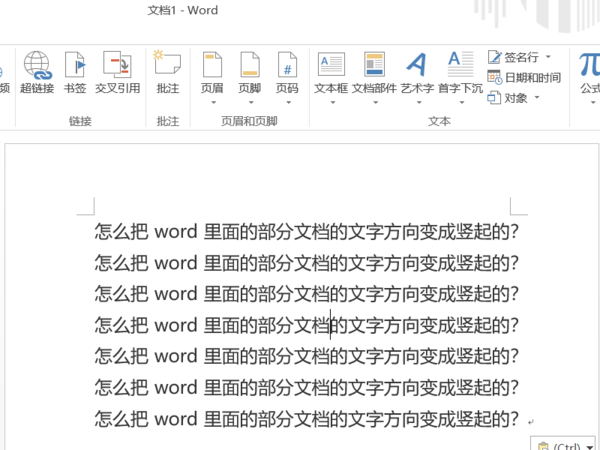Open the 对象 dropdown arrow
This screenshot has height=450, width=600.
coord(536,97)
